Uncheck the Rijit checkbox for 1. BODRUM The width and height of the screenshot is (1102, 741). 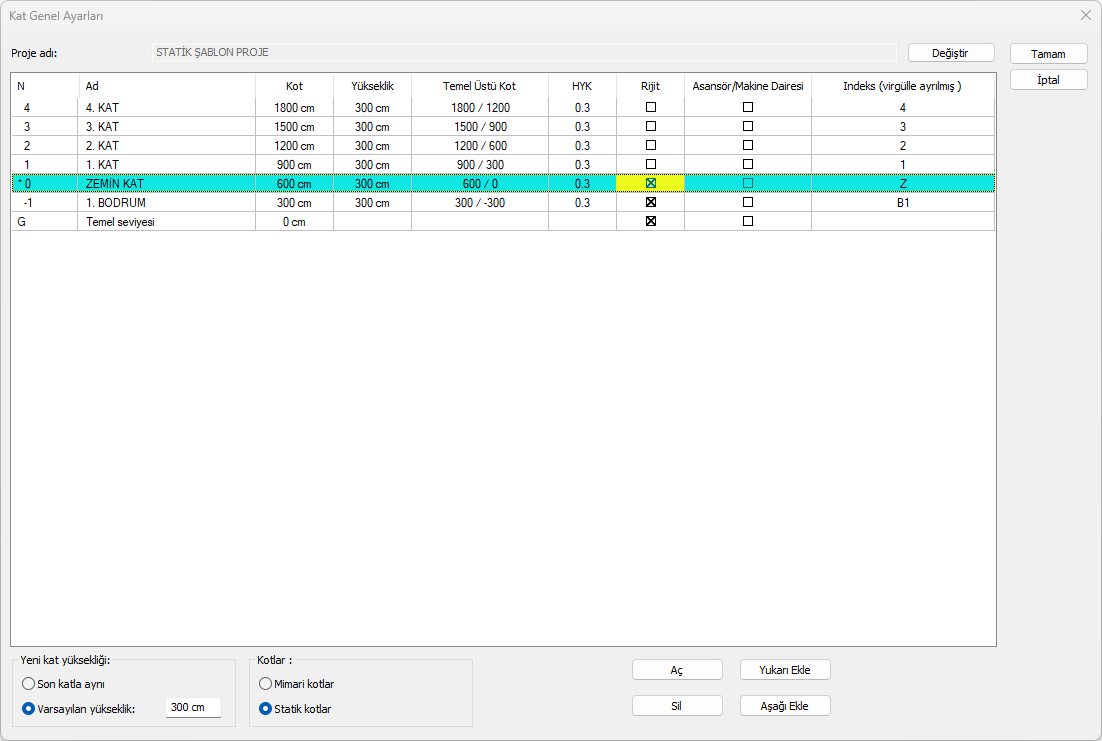click(x=651, y=202)
